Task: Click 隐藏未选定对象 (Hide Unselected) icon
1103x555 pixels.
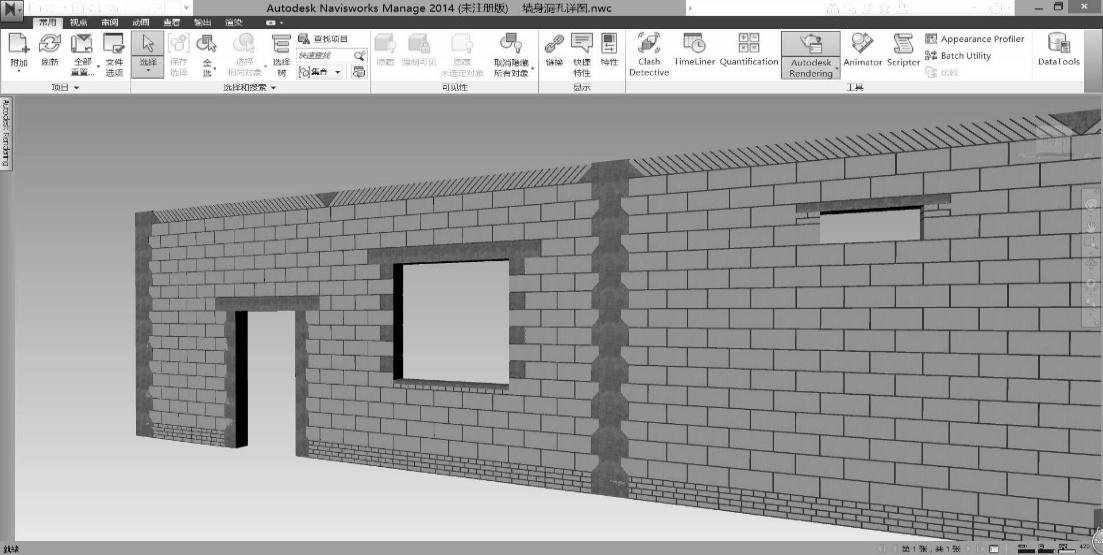Action: point(462,44)
